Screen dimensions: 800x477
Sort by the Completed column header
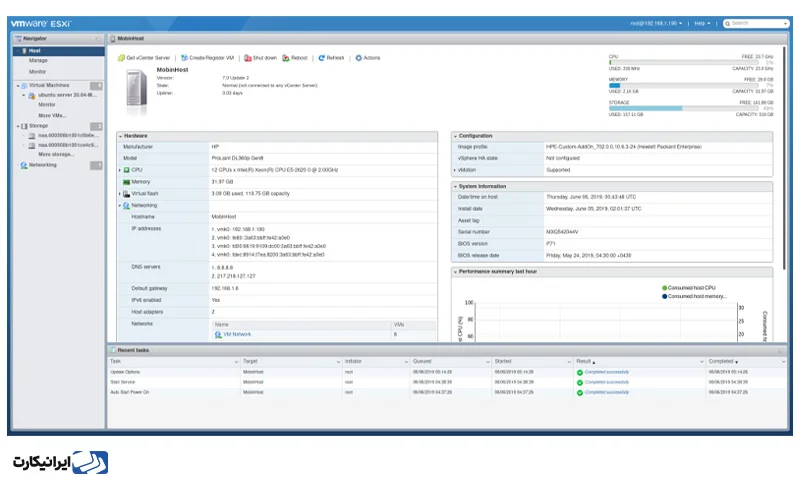point(723,362)
